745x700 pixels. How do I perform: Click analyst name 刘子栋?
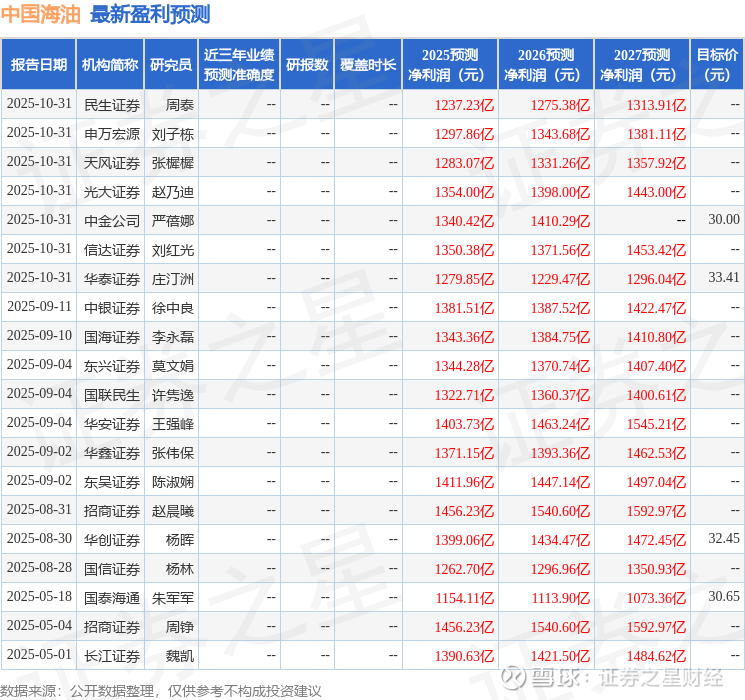(173, 134)
